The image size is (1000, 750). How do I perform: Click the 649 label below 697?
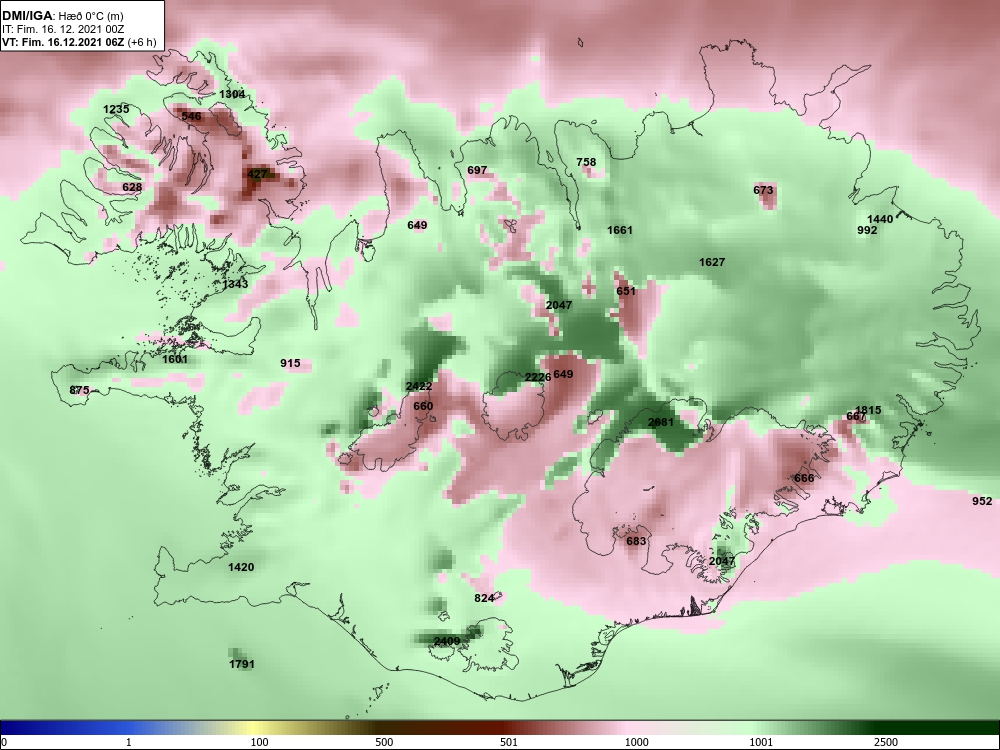pyautogui.click(x=417, y=225)
